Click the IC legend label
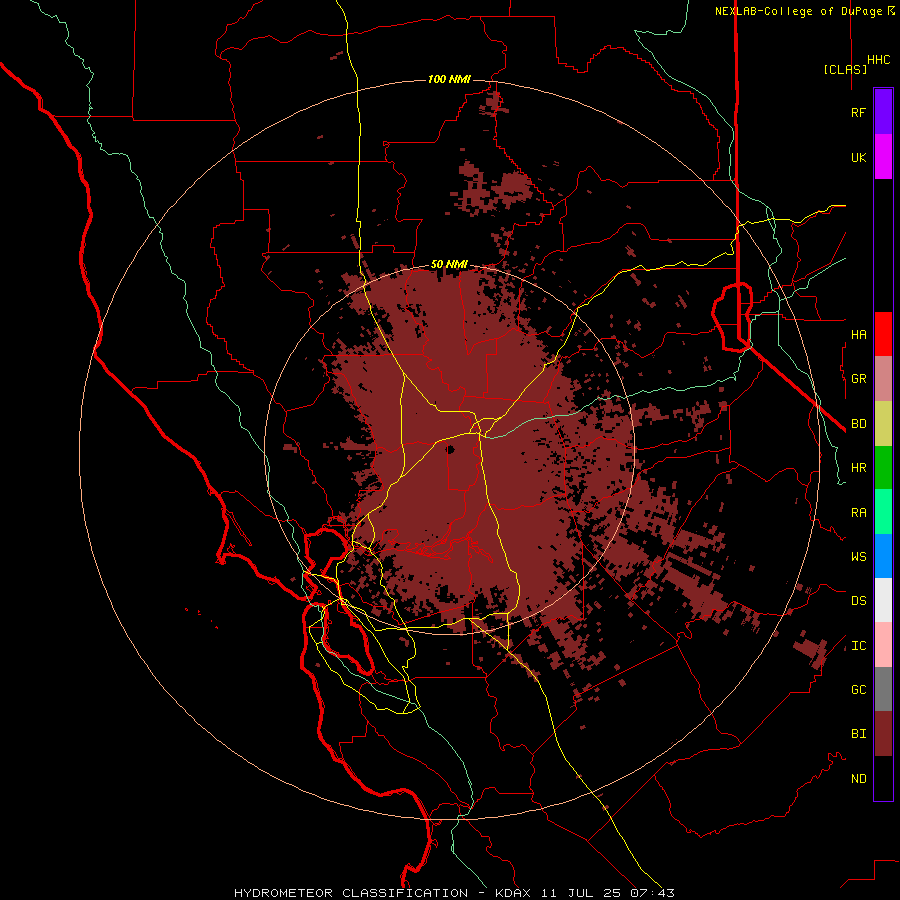900x900 pixels. pyautogui.click(x=858, y=646)
